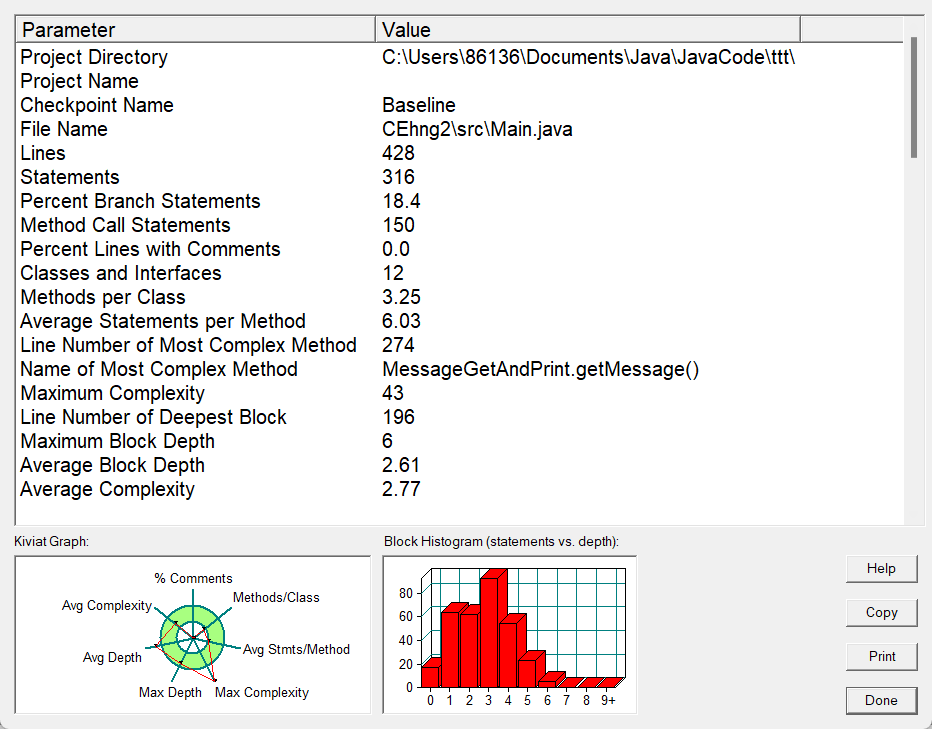The image size is (932, 729).
Task: Select the Kiviat Graph chart
Action: pyautogui.click(x=193, y=635)
